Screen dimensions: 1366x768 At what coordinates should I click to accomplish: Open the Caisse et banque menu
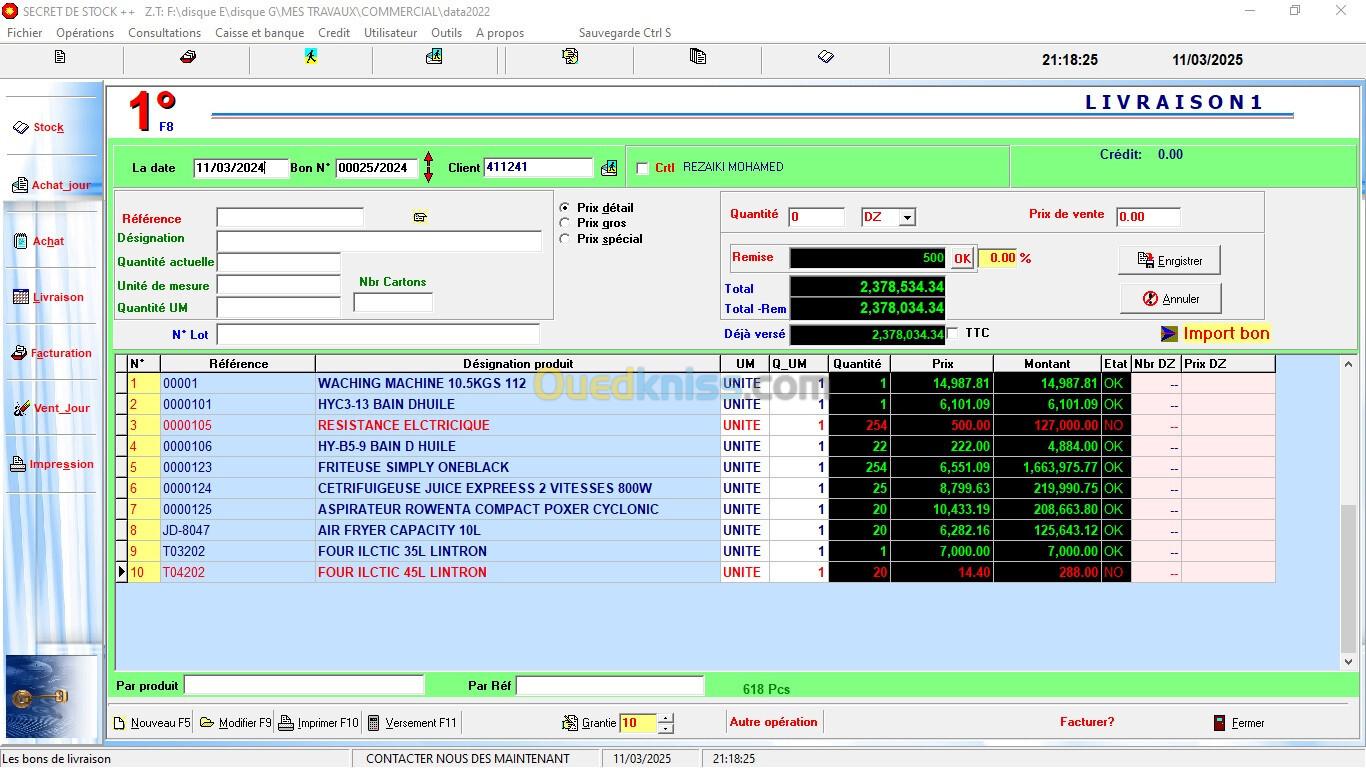259,33
